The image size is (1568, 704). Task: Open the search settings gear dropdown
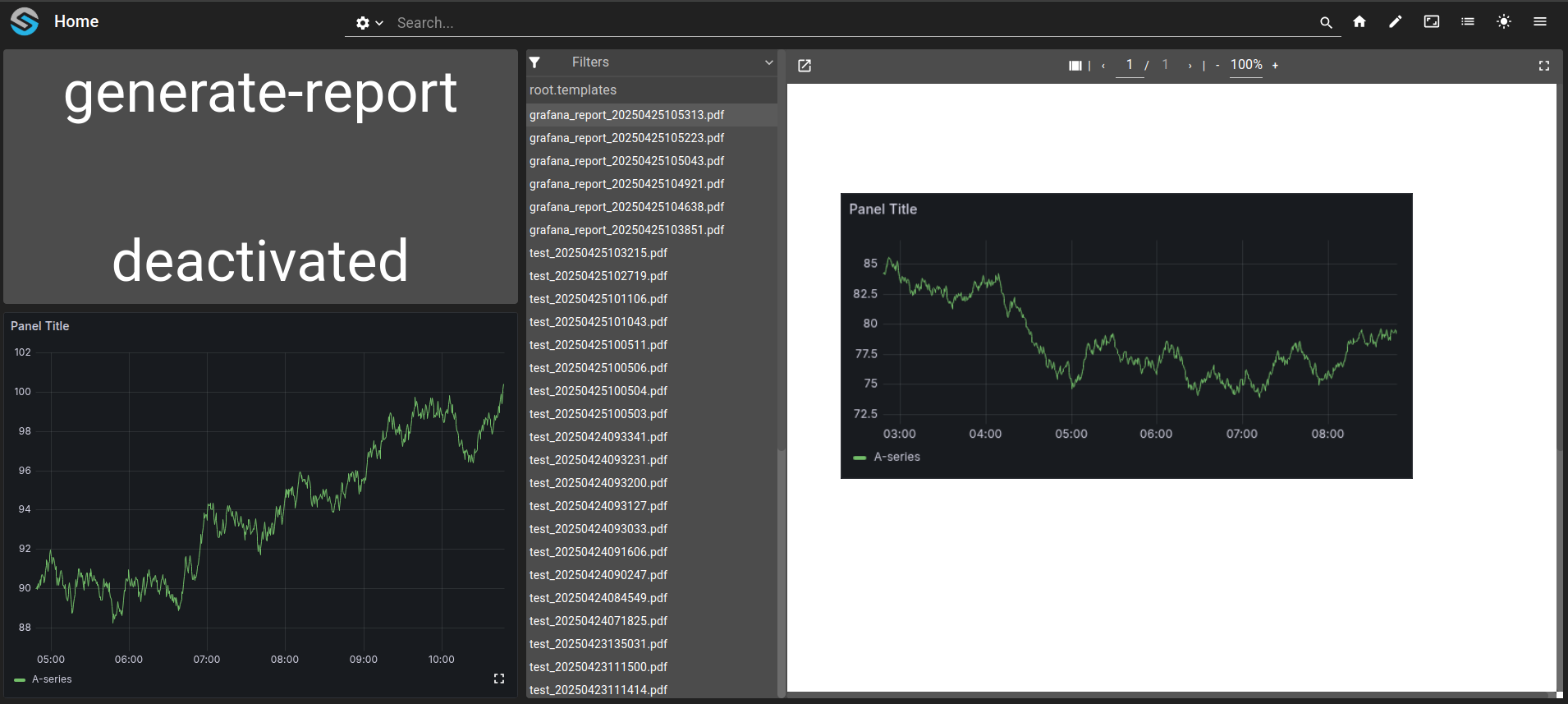(x=369, y=23)
